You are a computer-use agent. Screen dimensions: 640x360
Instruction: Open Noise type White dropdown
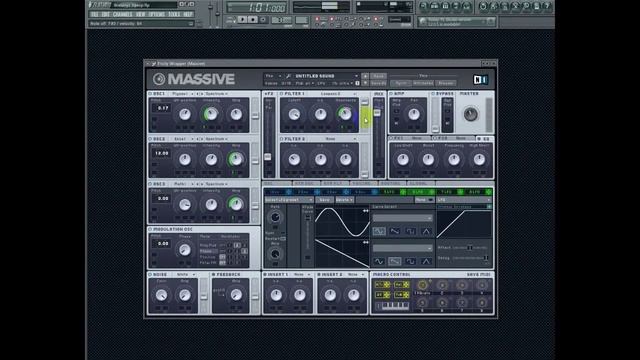click(186, 275)
